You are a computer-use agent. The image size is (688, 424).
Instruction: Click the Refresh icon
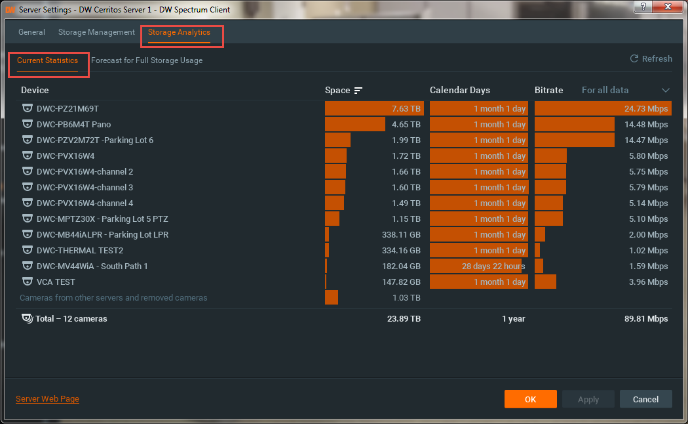pyautogui.click(x=634, y=59)
